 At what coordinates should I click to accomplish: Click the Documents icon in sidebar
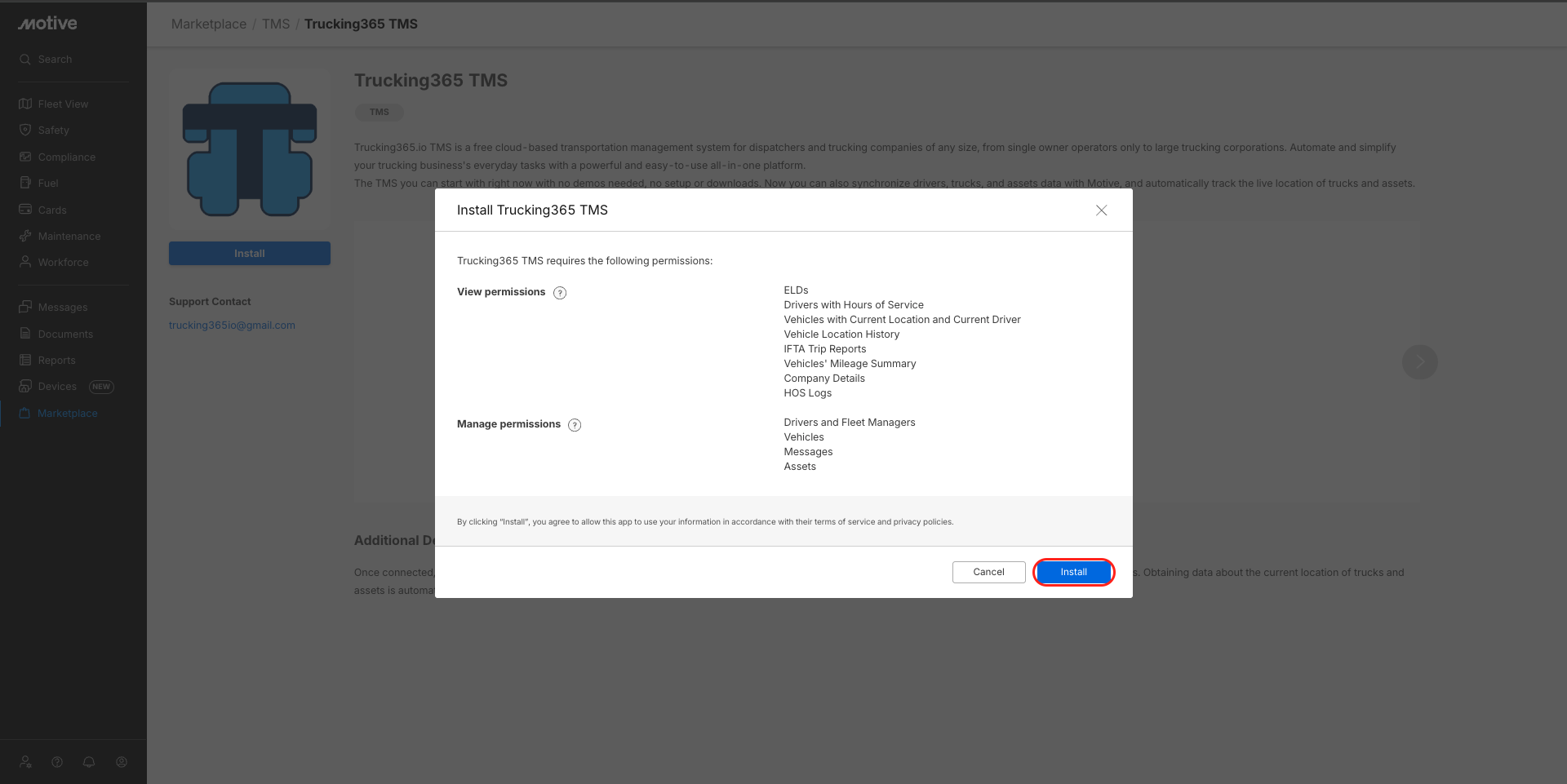25,334
